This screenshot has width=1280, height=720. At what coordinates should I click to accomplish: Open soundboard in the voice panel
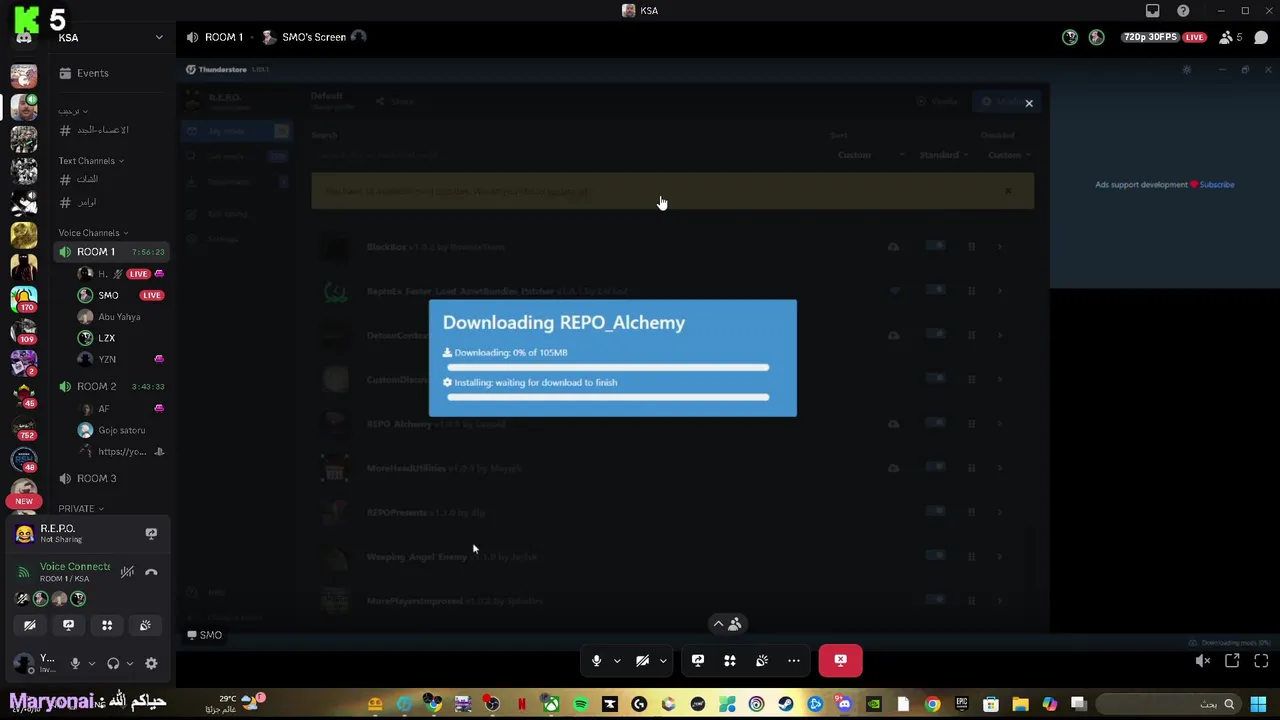(145, 626)
